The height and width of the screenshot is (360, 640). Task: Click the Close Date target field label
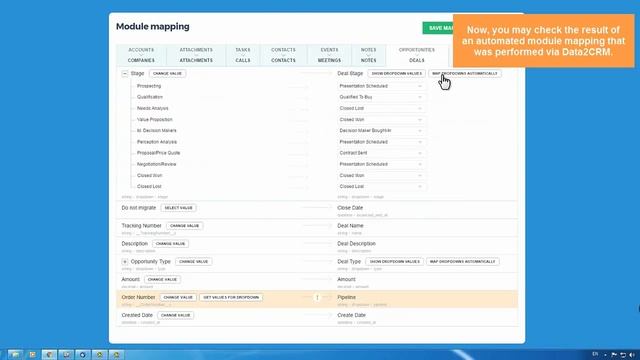350,208
